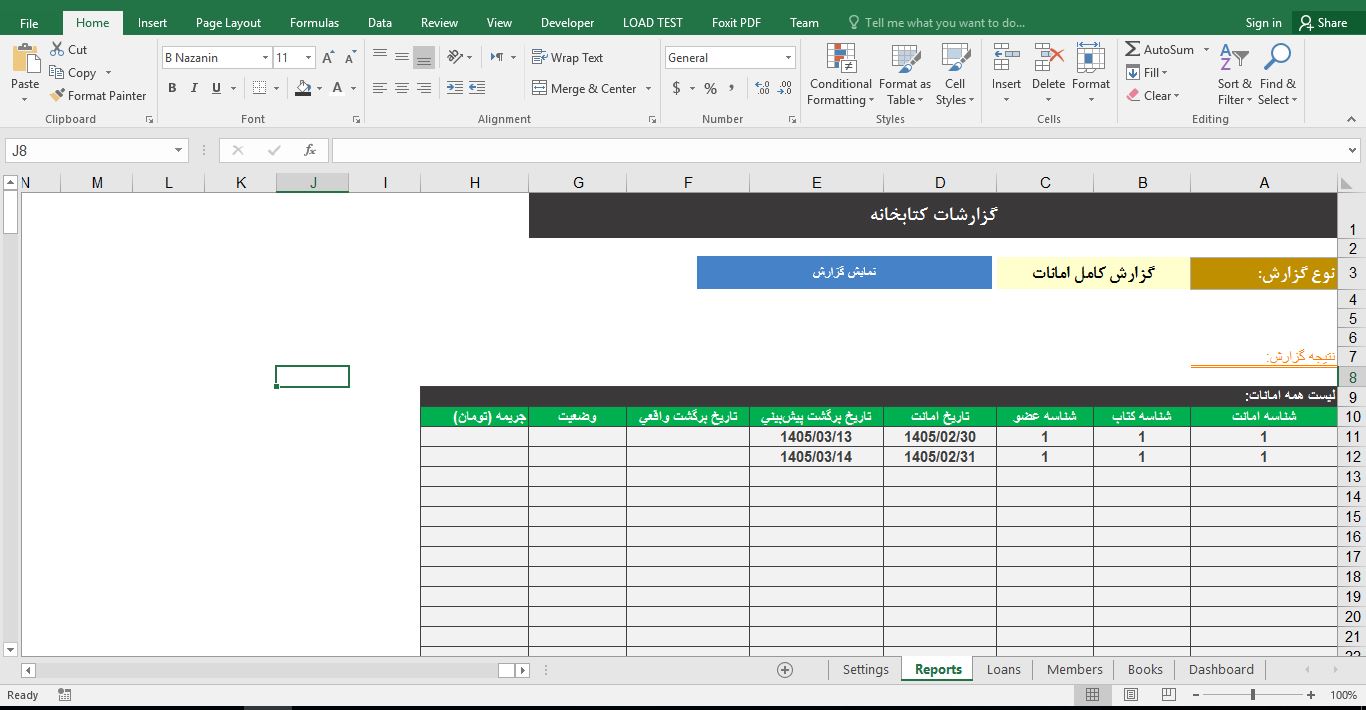This screenshot has height=710, width=1366.
Task: Increase decimal places
Action: click(x=762, y=88)
